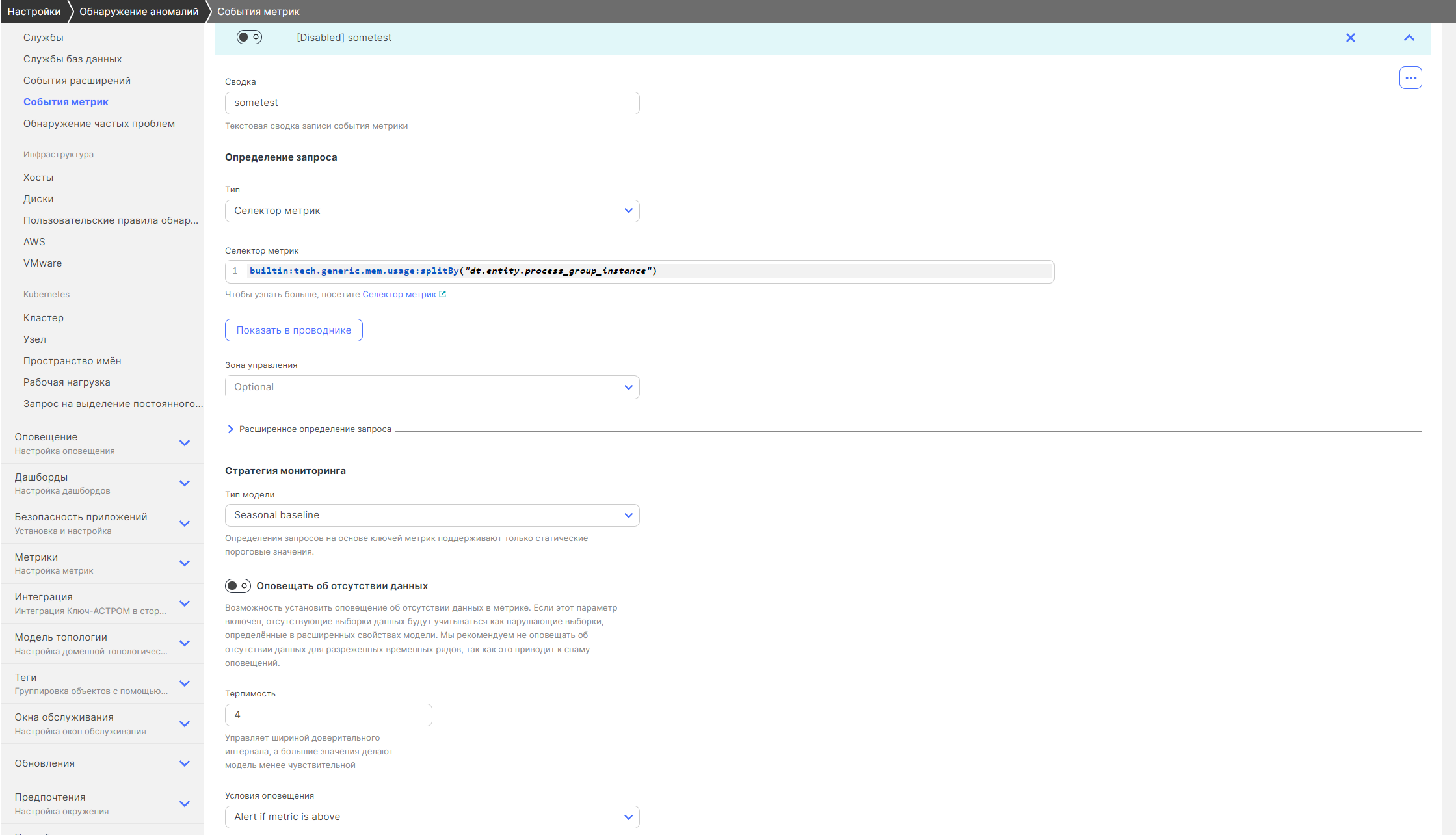Open Seasonal baseline model type dropdown
Viewport: 1456px width, 835px height.
click(x=432, y=515)
